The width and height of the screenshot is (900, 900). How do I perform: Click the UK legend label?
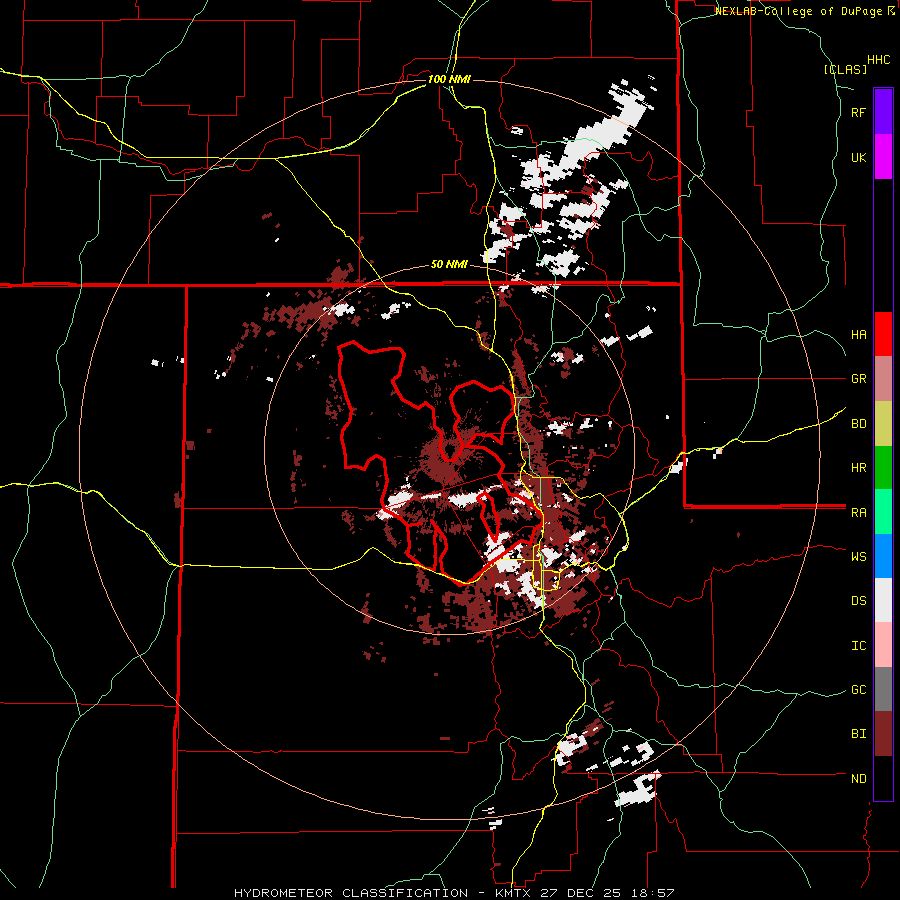click(859, 157)
